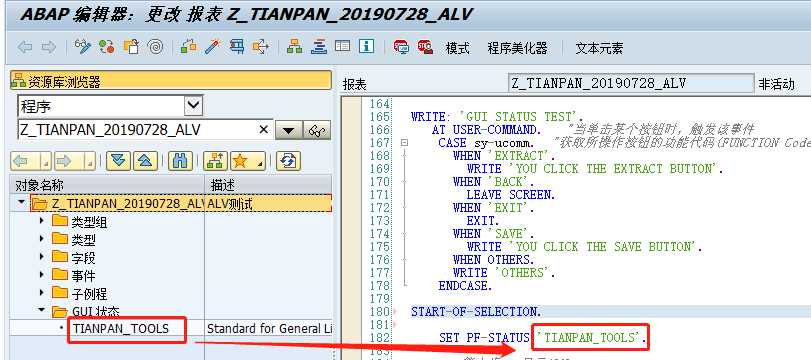This screenshot has width=811, height=360.
Task: Toggle Display/Change mode (glasses and pencil icon)
Action: [x=82, y=47]
